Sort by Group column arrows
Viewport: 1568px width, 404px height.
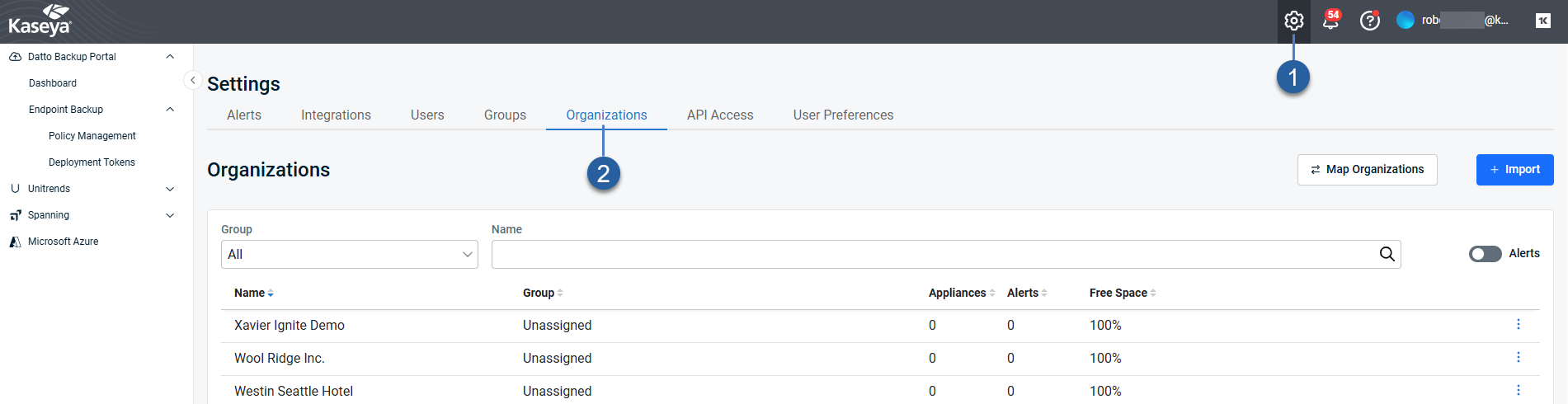pos(560,294)
